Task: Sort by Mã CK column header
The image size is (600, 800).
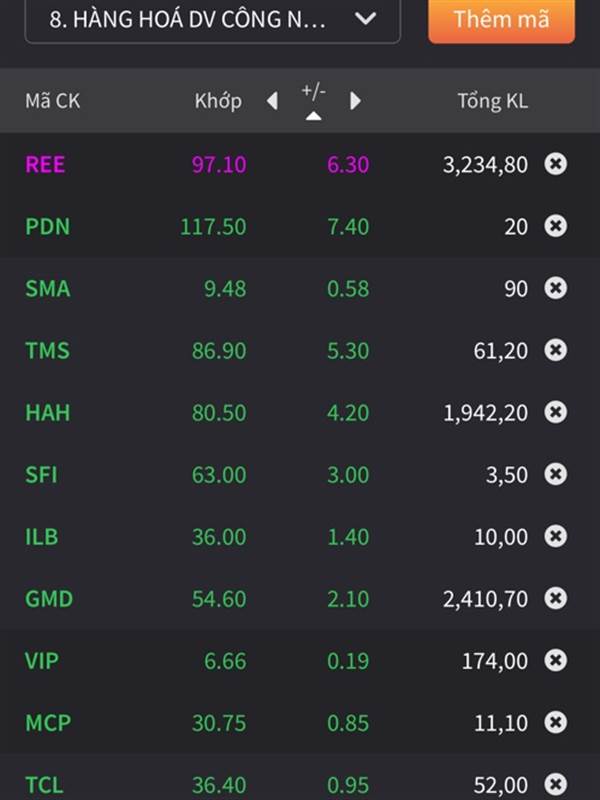Action: tap(53, 101)
